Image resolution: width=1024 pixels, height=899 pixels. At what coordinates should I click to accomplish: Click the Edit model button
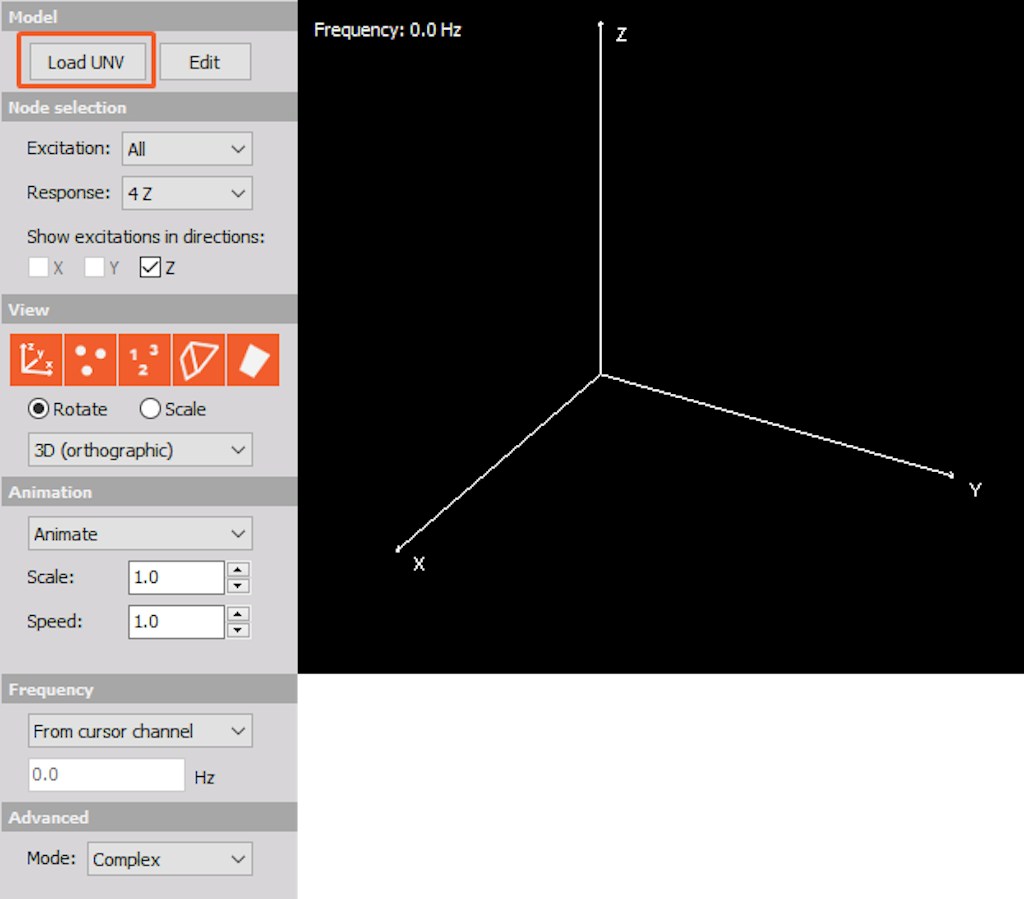click(x=205, y=62)
